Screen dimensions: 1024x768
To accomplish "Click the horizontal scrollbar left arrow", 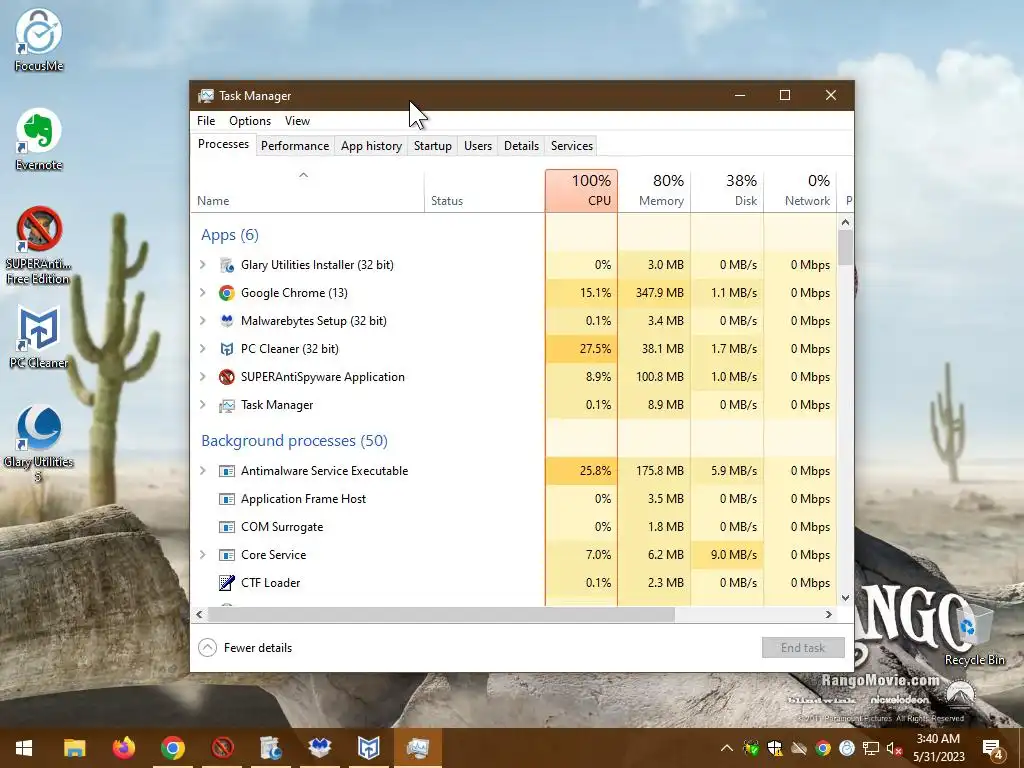I will (x=200, y=615).
